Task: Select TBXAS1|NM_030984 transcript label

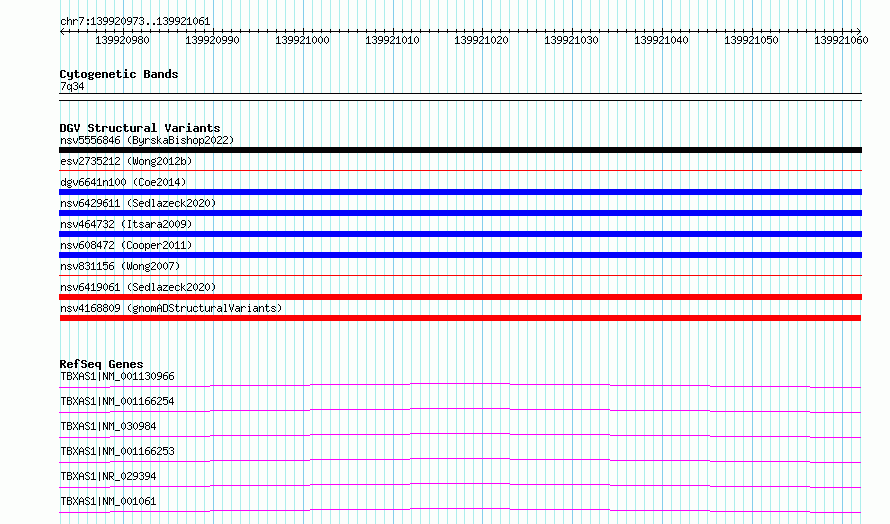Action: click(x=108, y=426)
